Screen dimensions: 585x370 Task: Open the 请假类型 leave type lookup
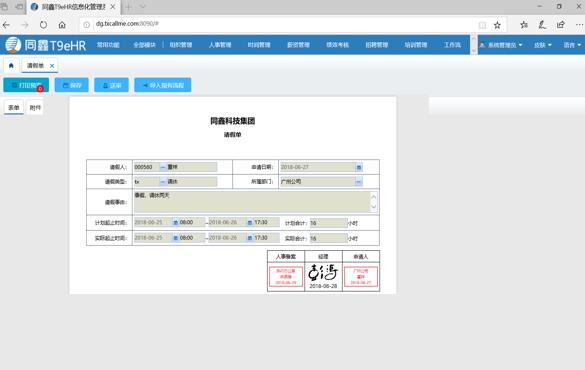tap(163, 182)
